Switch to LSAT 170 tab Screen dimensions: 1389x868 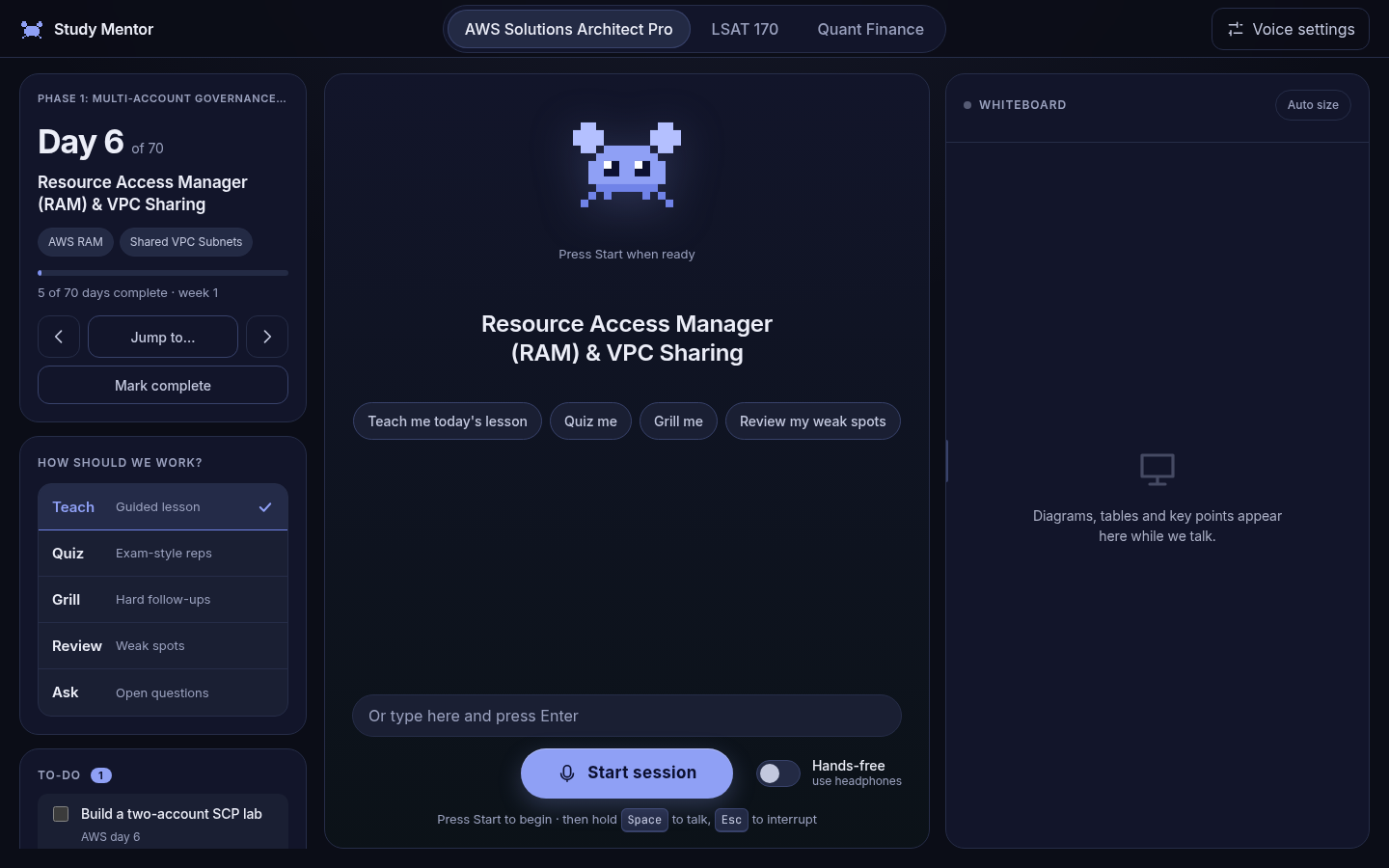coord(745,29)
